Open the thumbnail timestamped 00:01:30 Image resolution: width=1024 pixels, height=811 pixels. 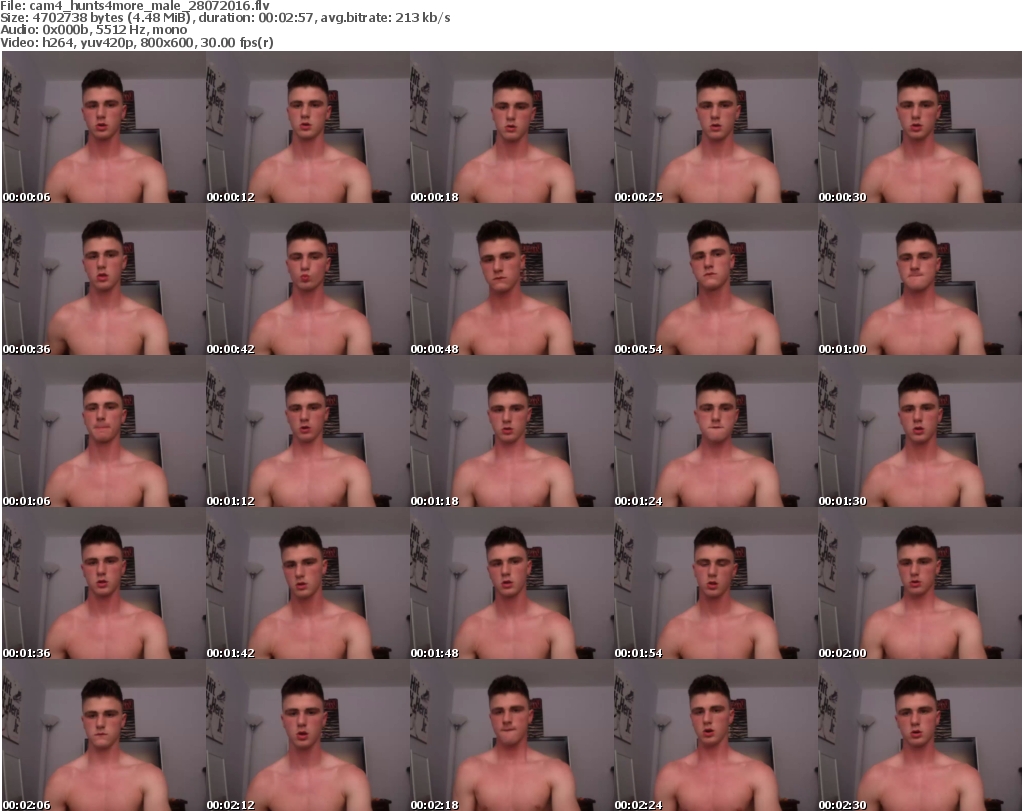pyautogui.click(x=920, y=432)
